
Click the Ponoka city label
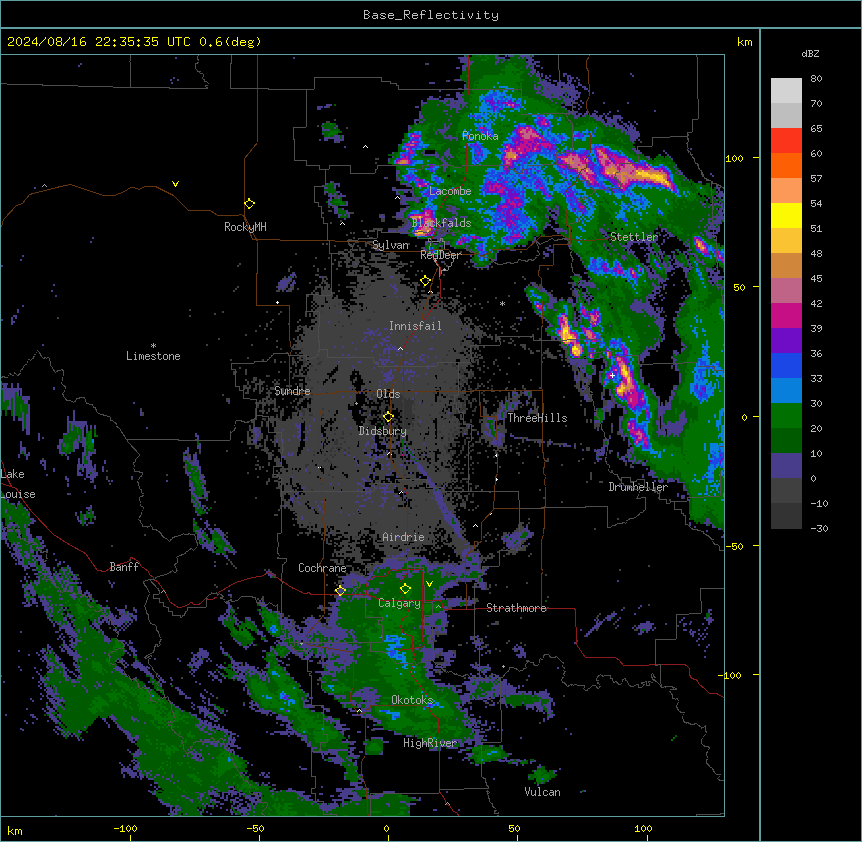[x=480, y=136]
